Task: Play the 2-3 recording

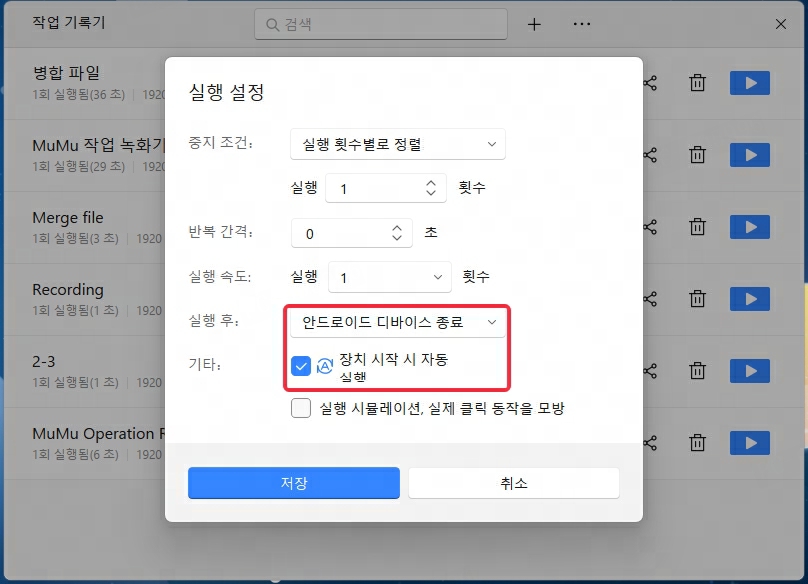Action: click(x=750, y=371)
